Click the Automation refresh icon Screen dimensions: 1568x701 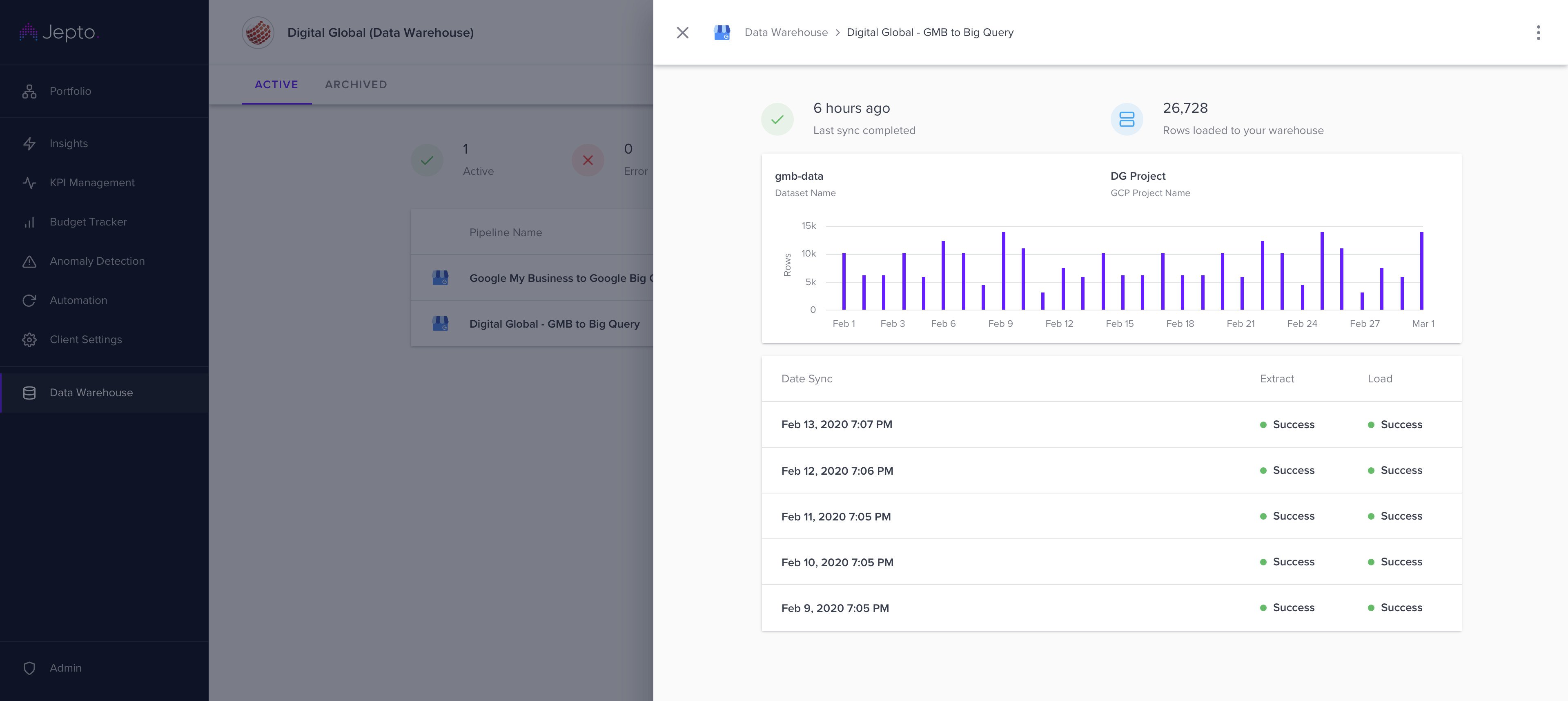[29, 300]
